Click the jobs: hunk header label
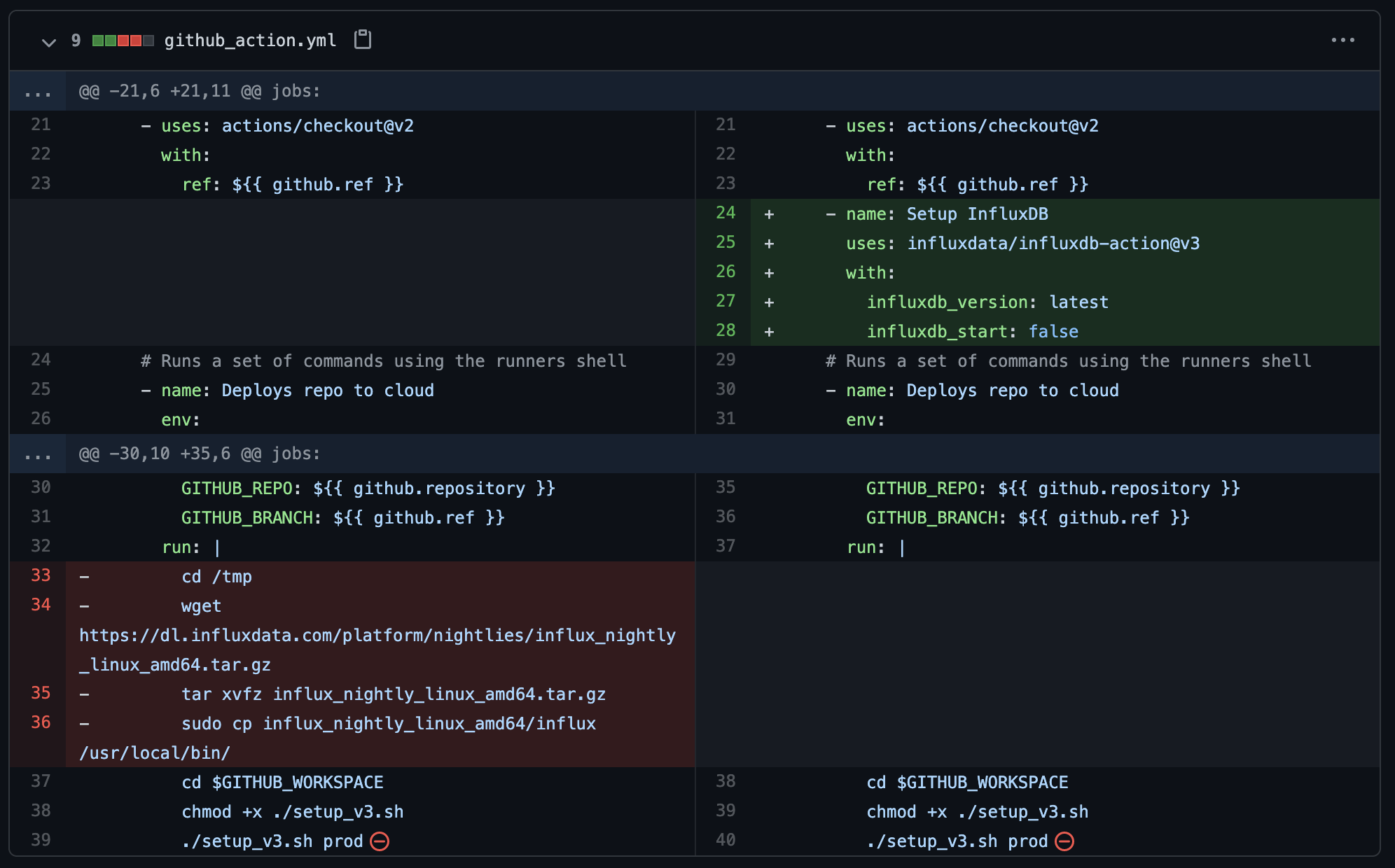1395x868 pixels. (x=297, y=90)
